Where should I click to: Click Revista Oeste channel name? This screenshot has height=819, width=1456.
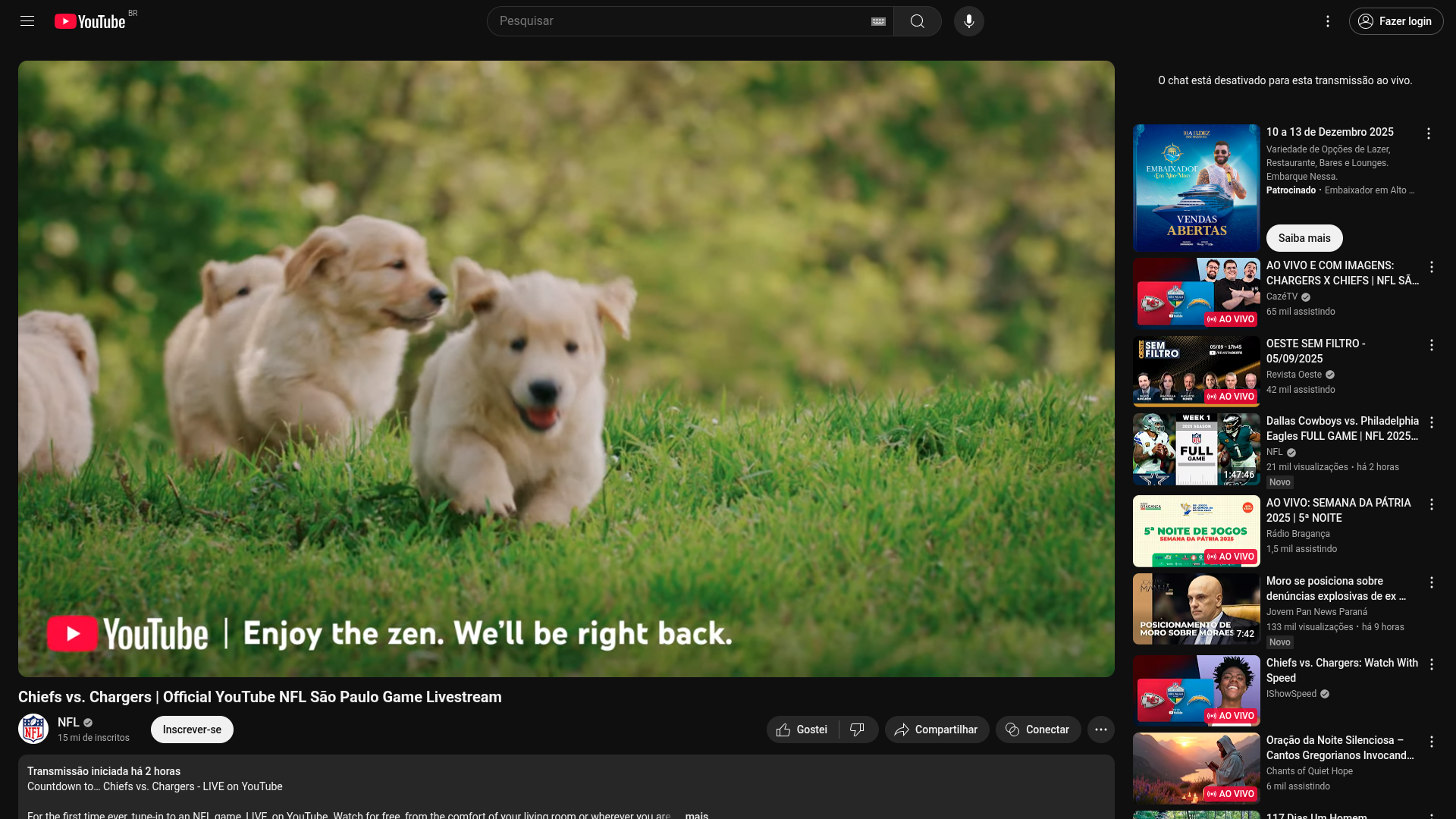pos(1294,375)
